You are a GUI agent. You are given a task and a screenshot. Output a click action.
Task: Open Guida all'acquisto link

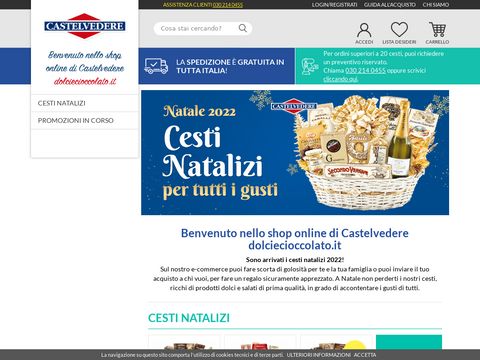(390, 5)
